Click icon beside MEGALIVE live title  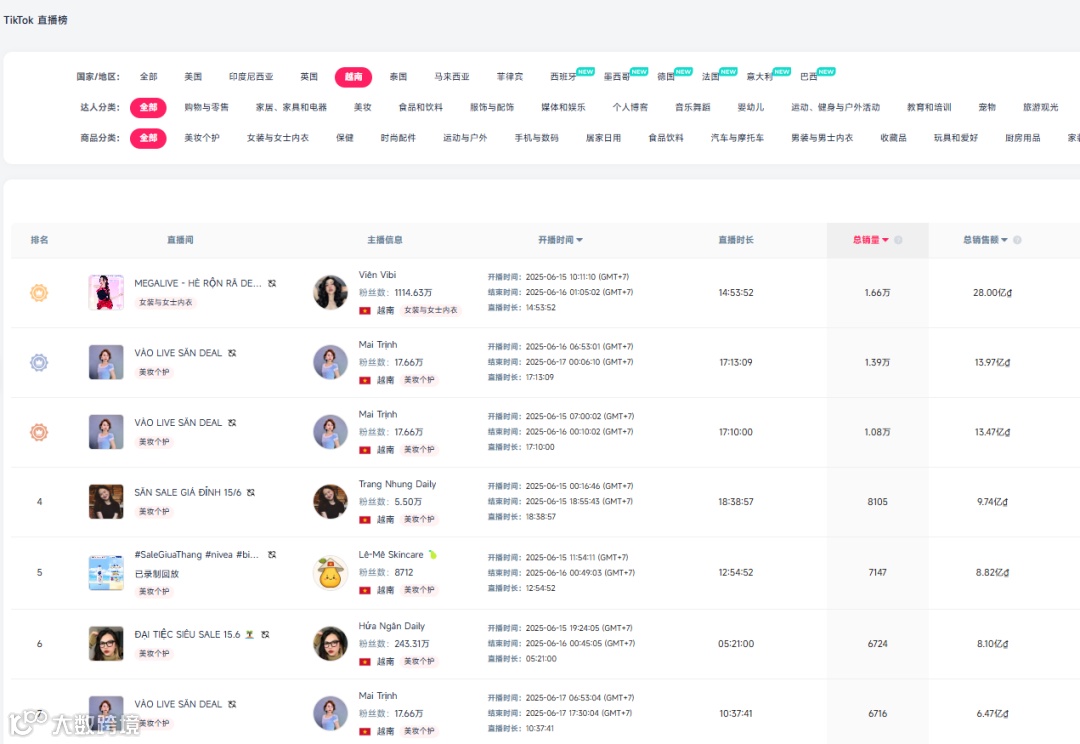coord(272,283)
